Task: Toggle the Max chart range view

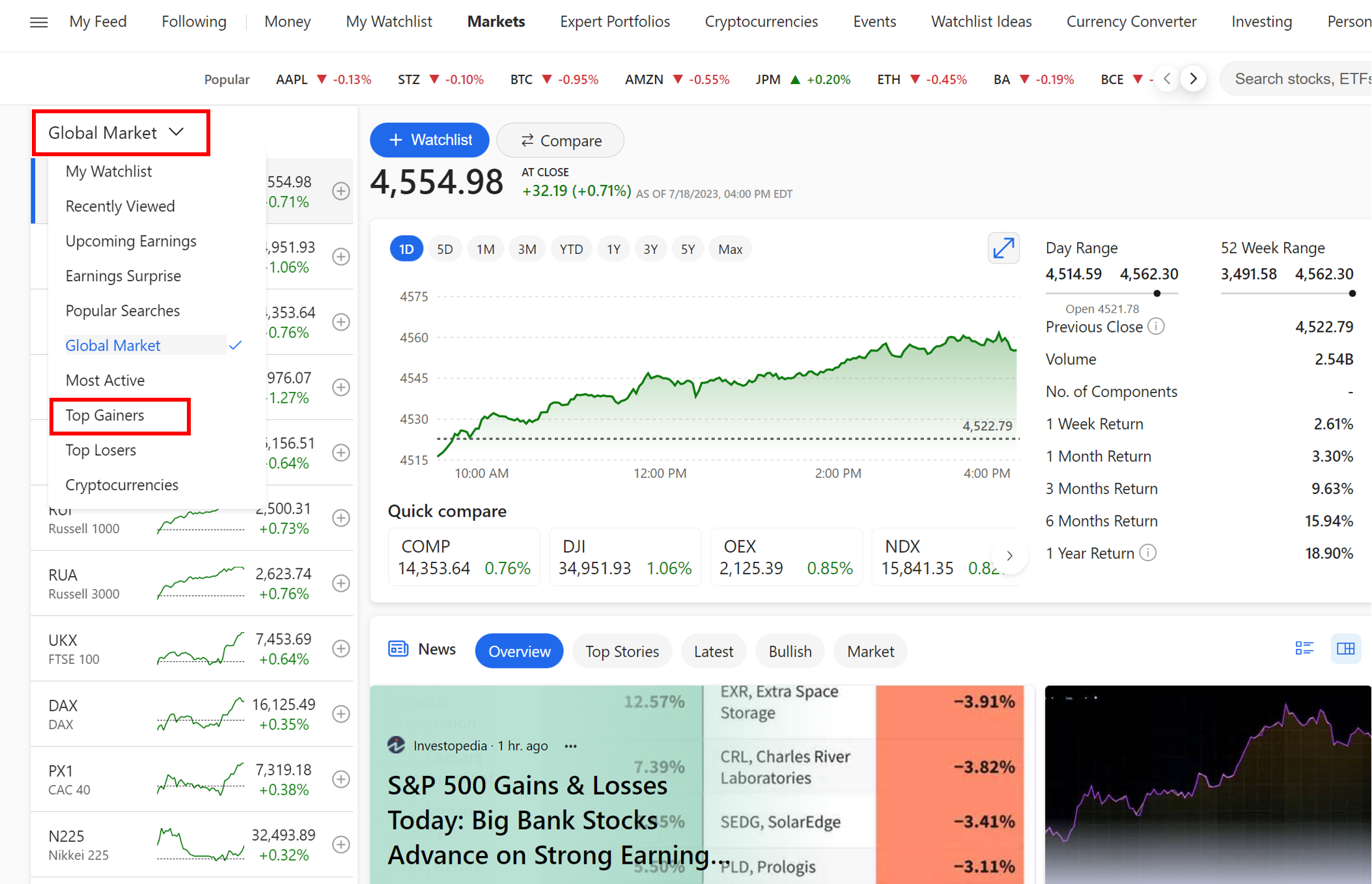Action: (x=730, y=248)
